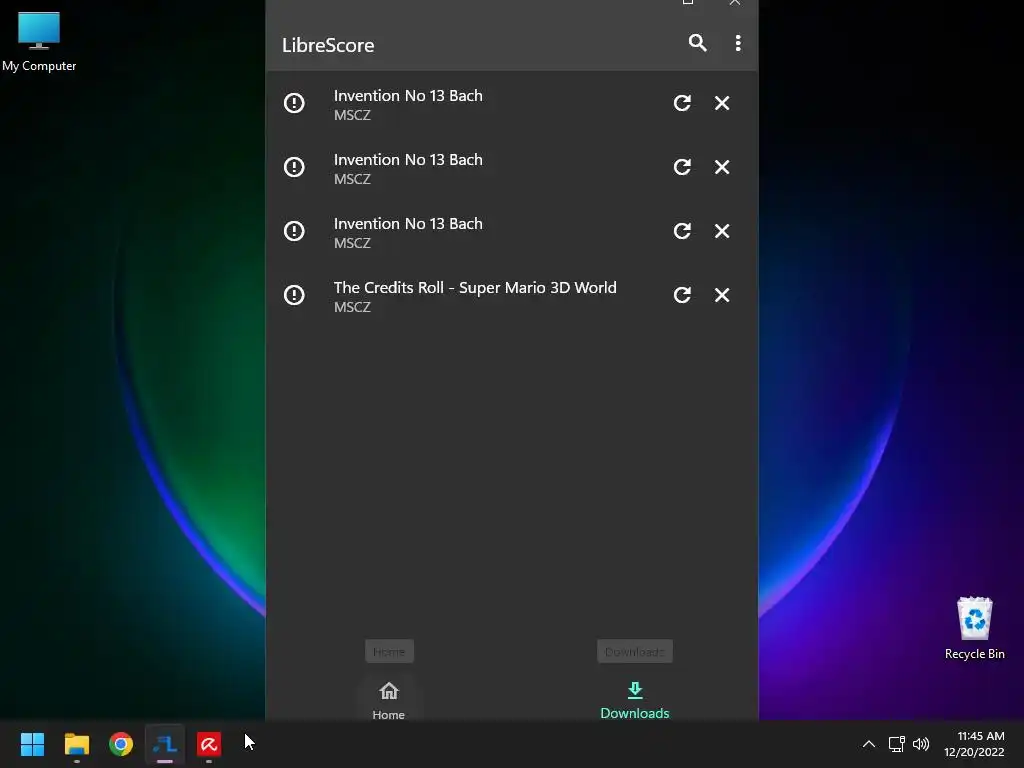This screenshot has height=768, width=1024.
Task: Open the red Avira taskbar icon
Action: (x=209, y=744)
